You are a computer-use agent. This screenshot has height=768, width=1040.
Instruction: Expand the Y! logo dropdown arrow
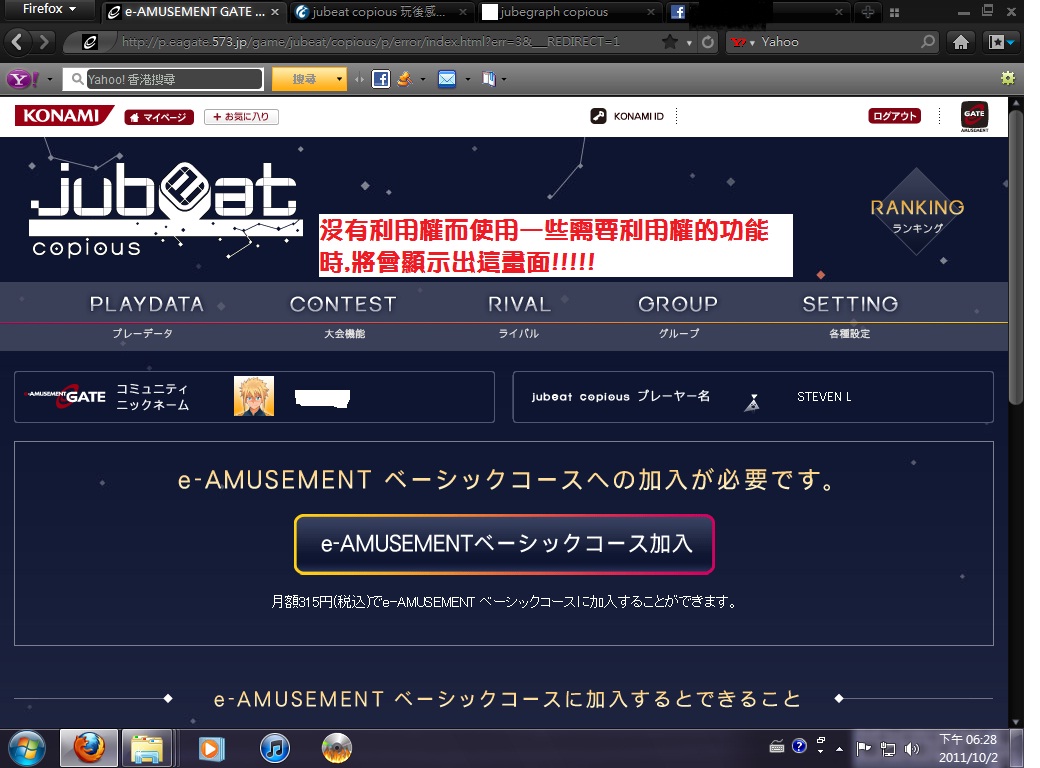49,80
